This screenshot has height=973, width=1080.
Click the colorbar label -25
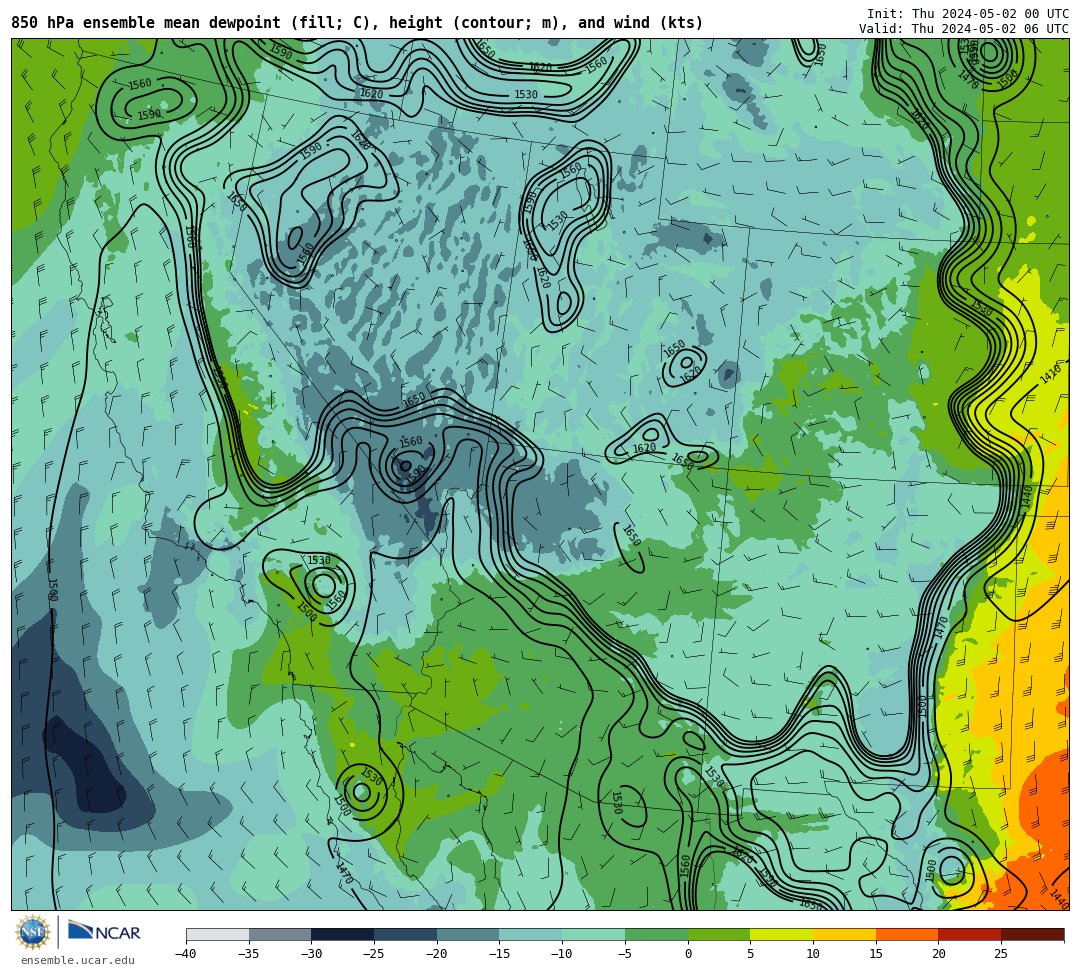374,954
